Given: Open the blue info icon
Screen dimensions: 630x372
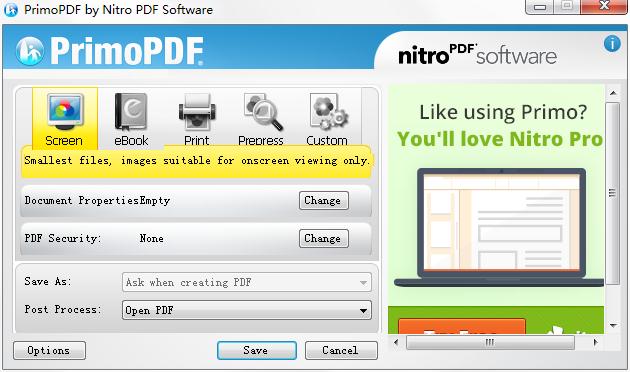Looking at the screenshot, I should (x=612, y=43).
